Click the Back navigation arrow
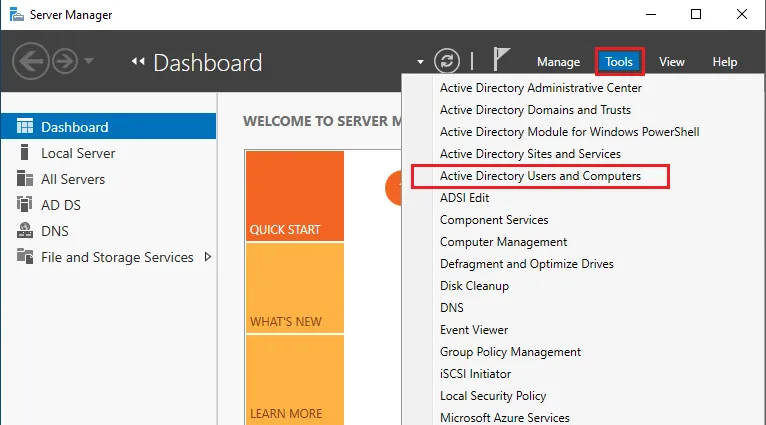766x425 pixels. (31, 62)
